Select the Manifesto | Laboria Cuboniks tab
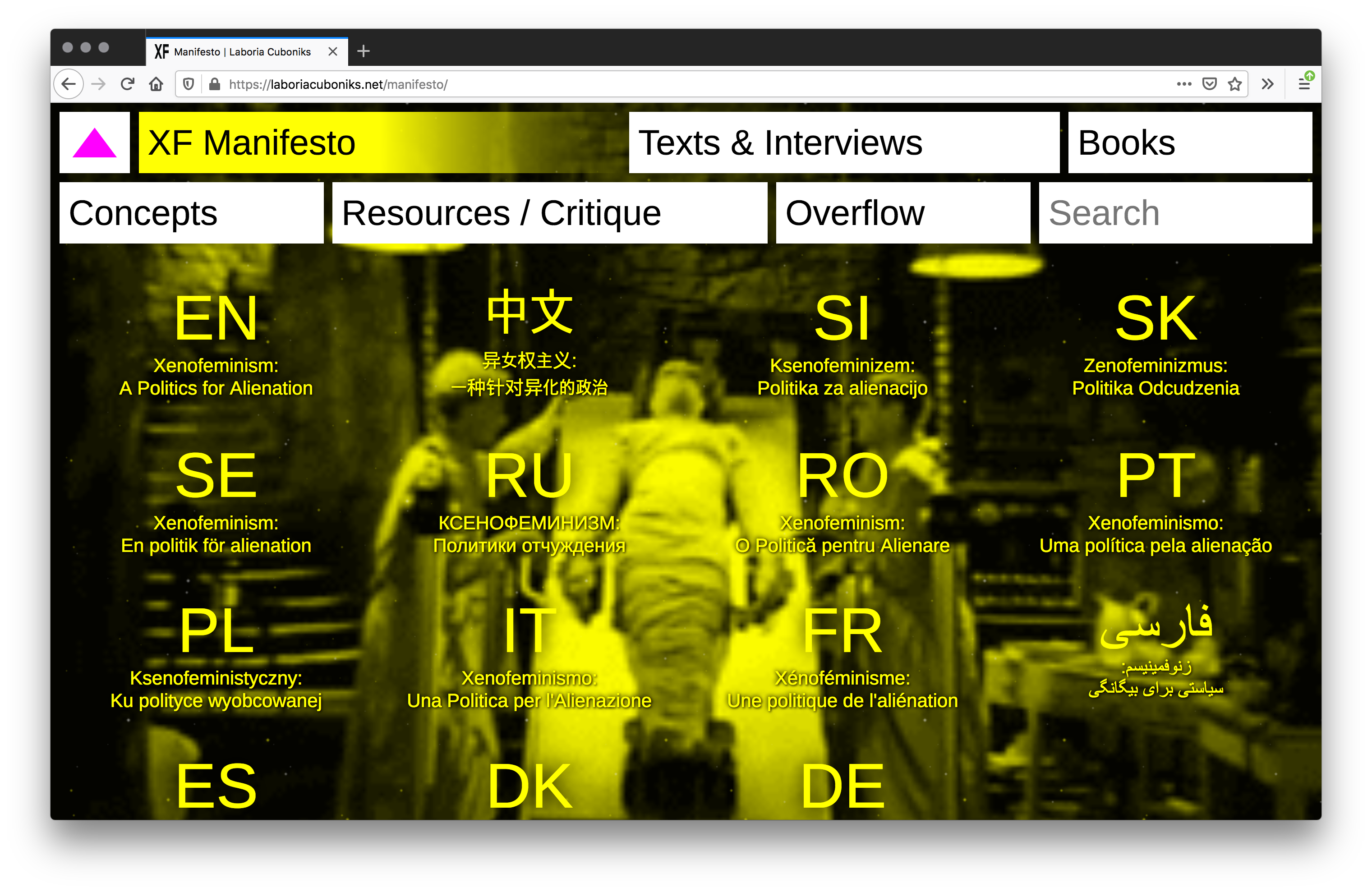The image size is (1372, 892). 247,51
